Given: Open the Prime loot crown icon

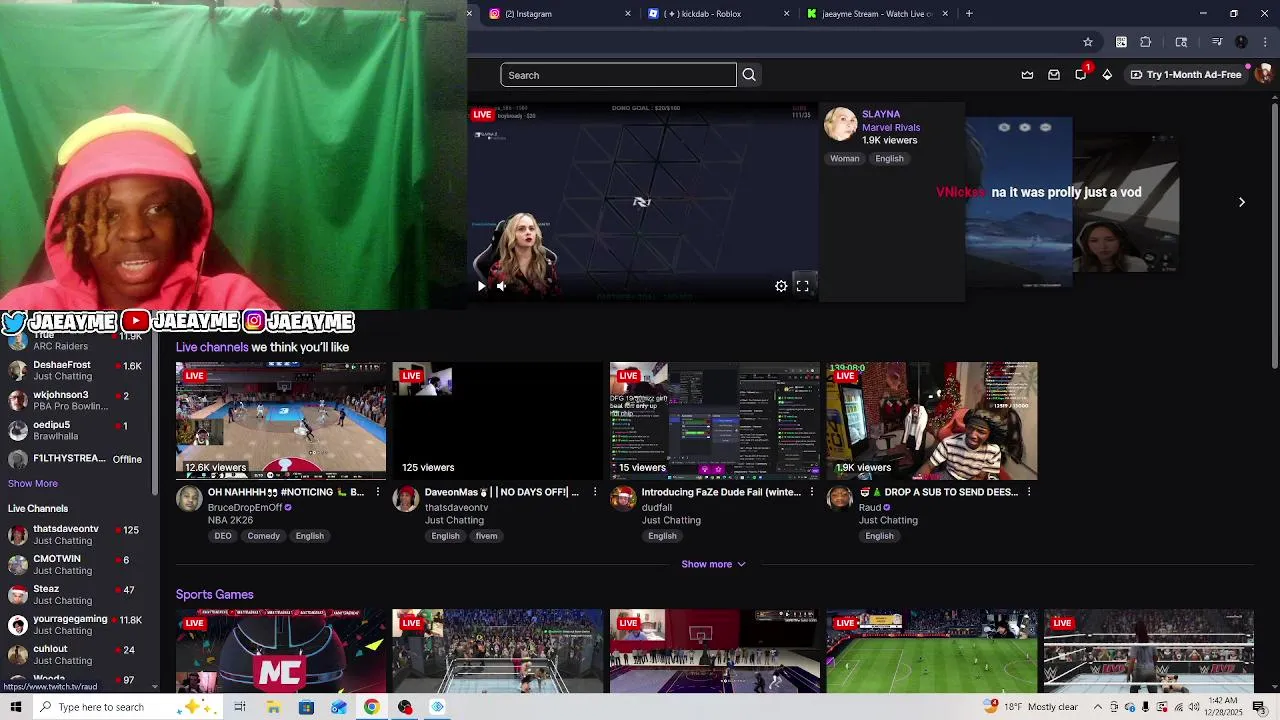Looking at the screenshot, I should (1027, 75).
